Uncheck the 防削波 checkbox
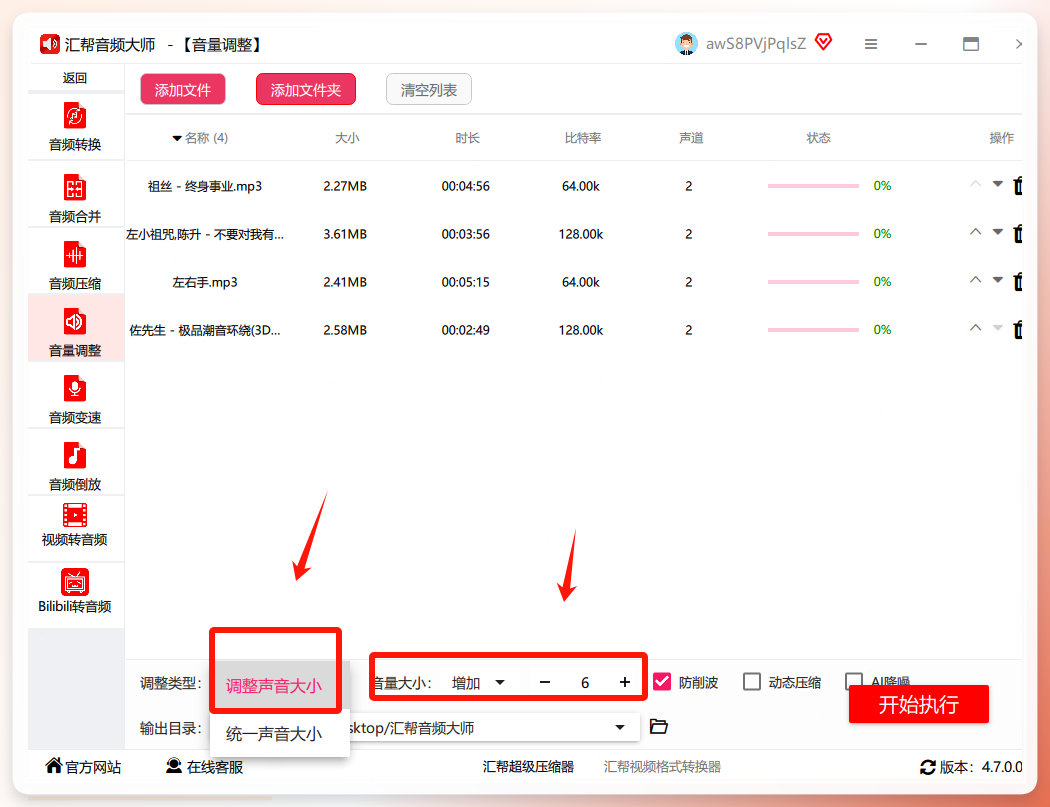This screenshot has height=807, width=1050. coord(662,682)
